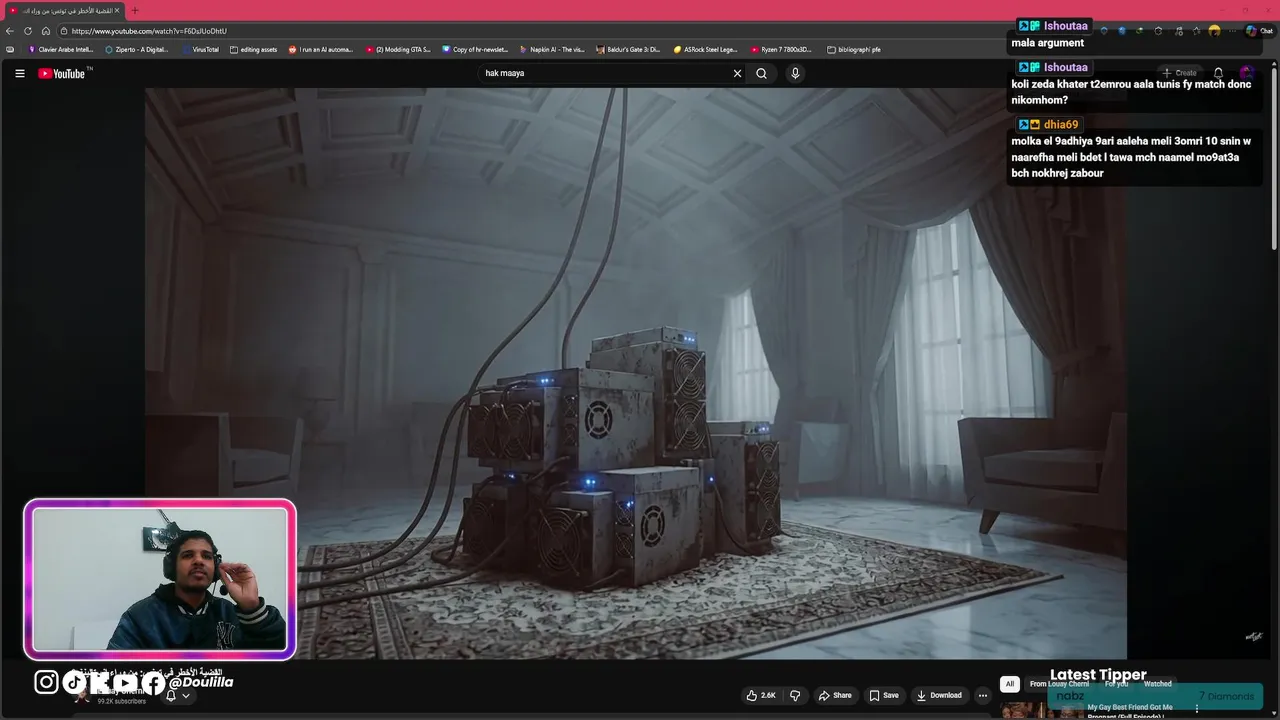The width and height of the screenshot is (1280, 720).
Task: Open the YouTube hamburger guide menu
Action: point(19,73)
